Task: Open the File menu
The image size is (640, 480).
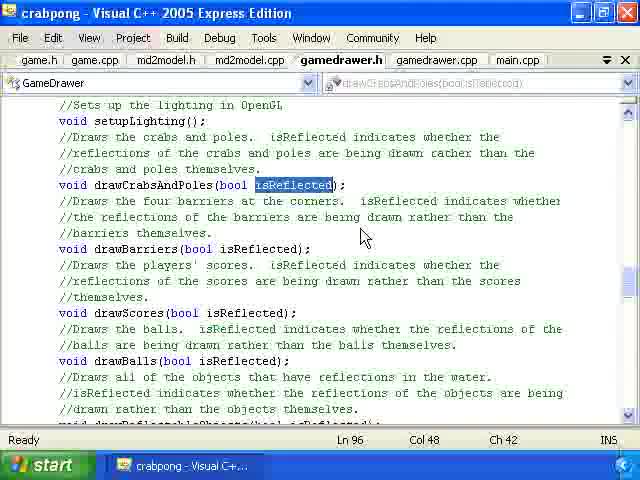Action: 20,38
